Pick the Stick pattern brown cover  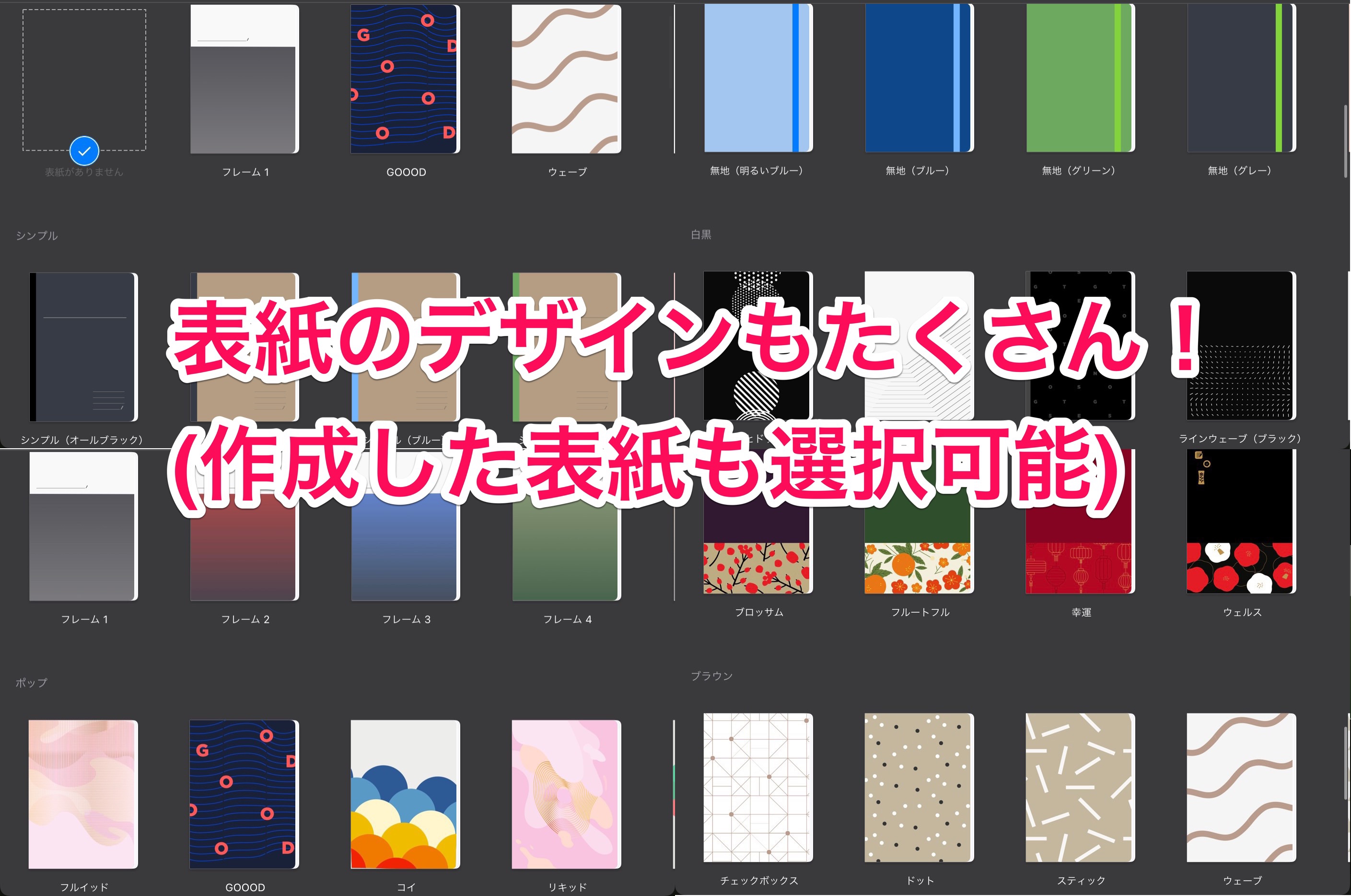coord(1080,788)
